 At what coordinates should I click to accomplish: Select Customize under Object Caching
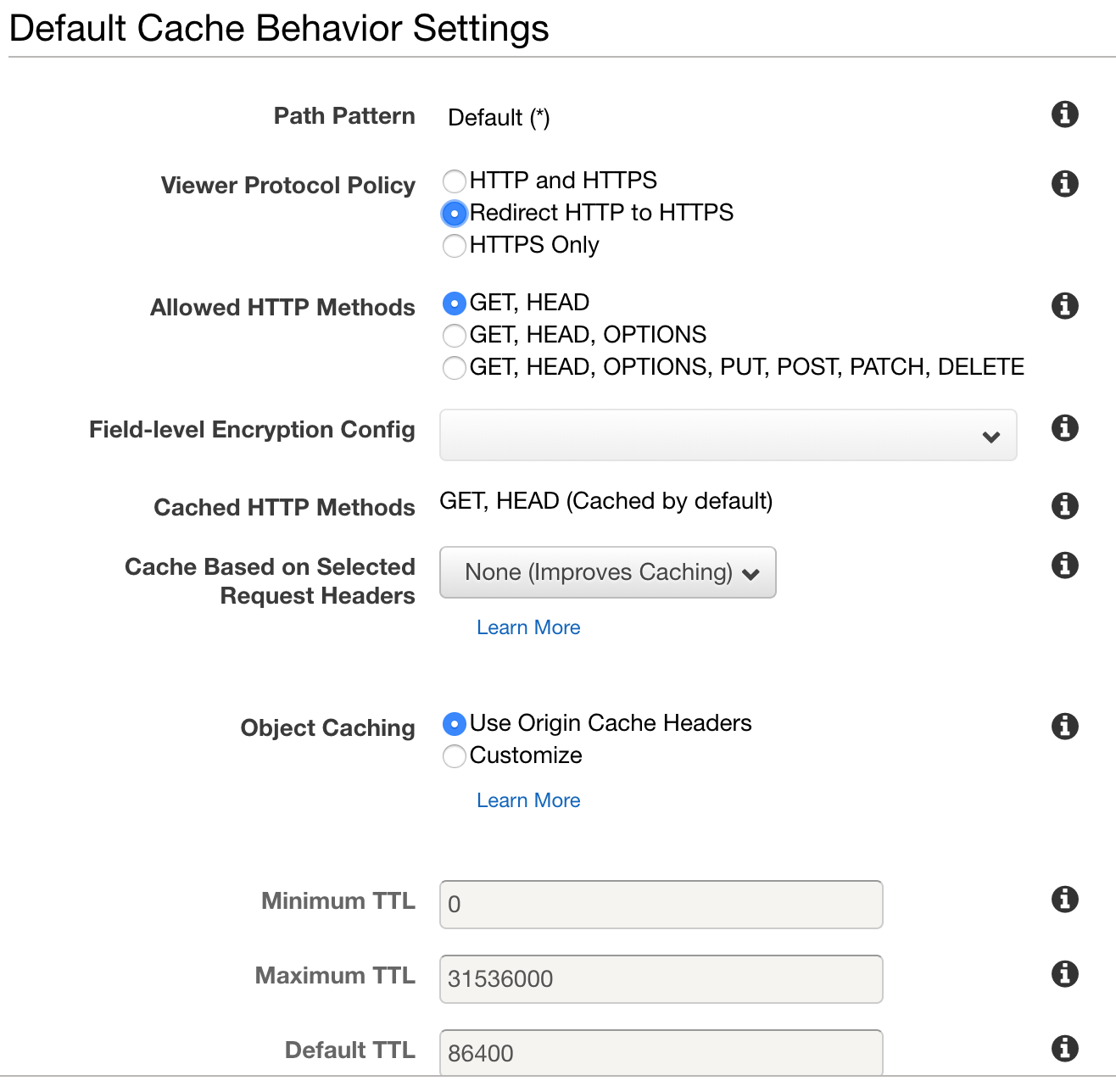click(x=455, y=756)
